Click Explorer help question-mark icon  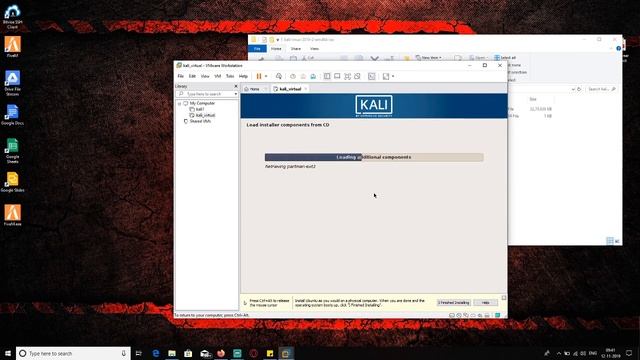(x=618, y=49)
